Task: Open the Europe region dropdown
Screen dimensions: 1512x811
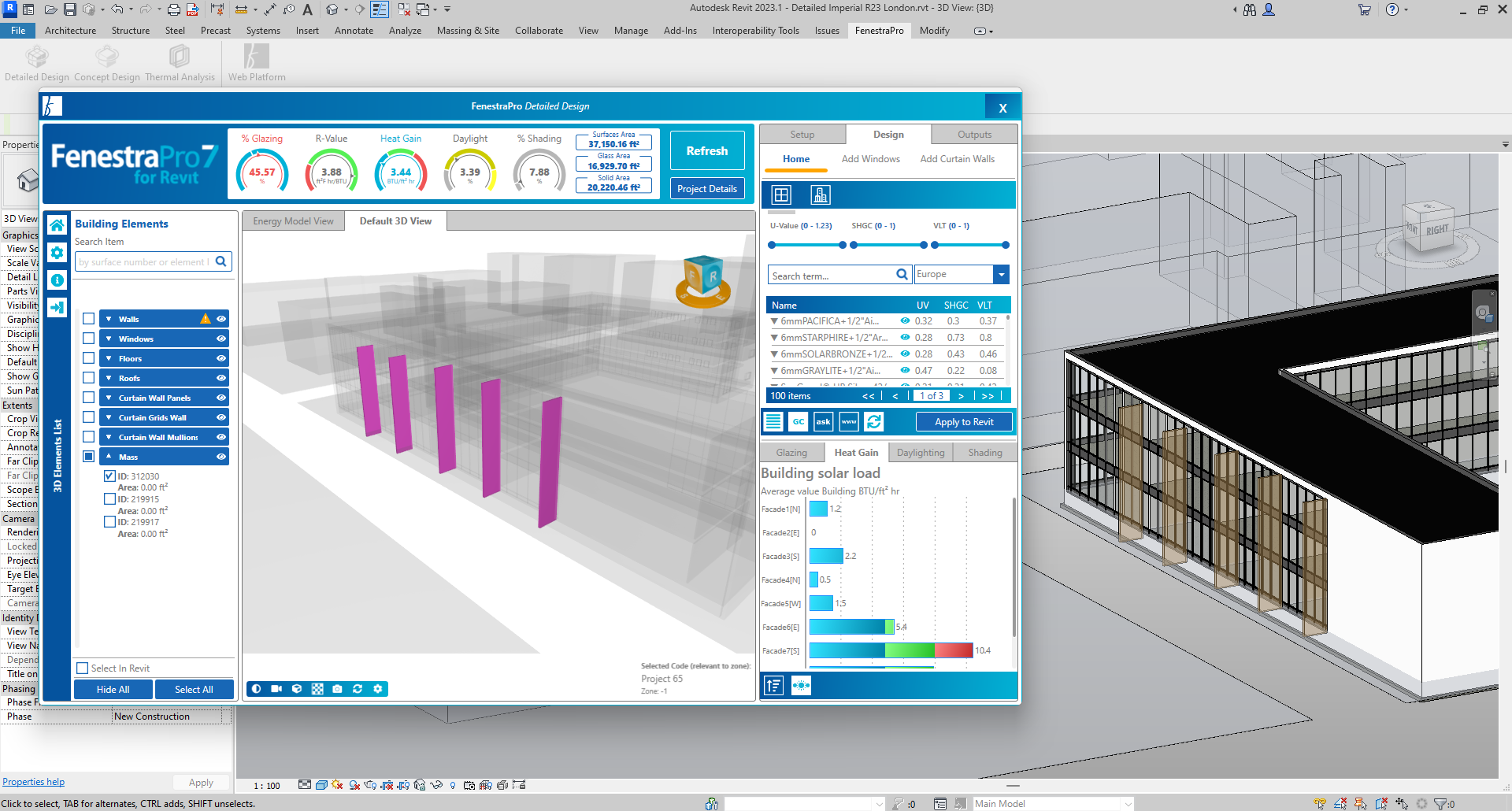Action: tap(1001, 274)
